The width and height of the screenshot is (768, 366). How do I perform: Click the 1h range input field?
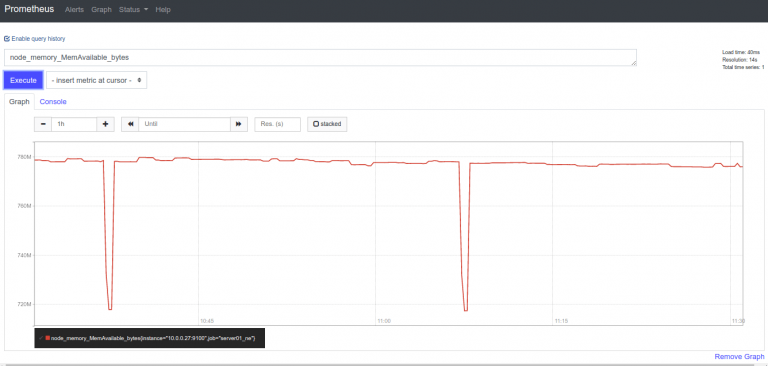tap(74, 124)
